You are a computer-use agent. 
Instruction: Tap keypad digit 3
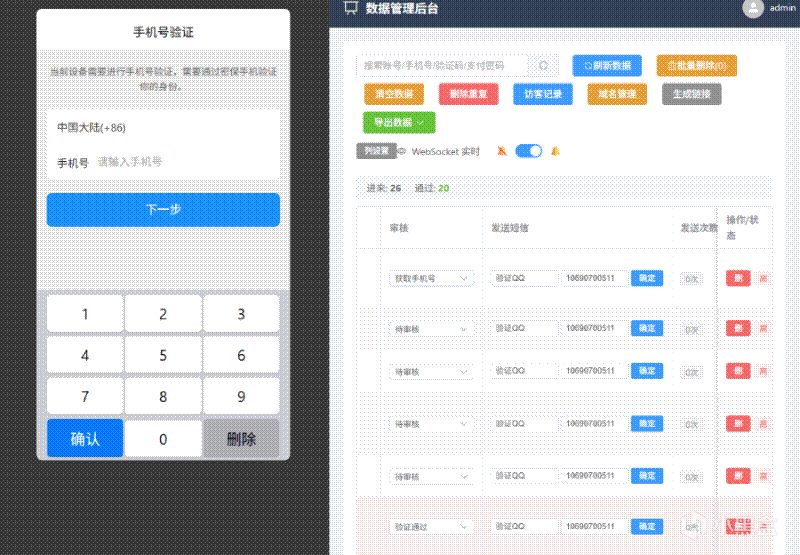click(x=241, y=314)
